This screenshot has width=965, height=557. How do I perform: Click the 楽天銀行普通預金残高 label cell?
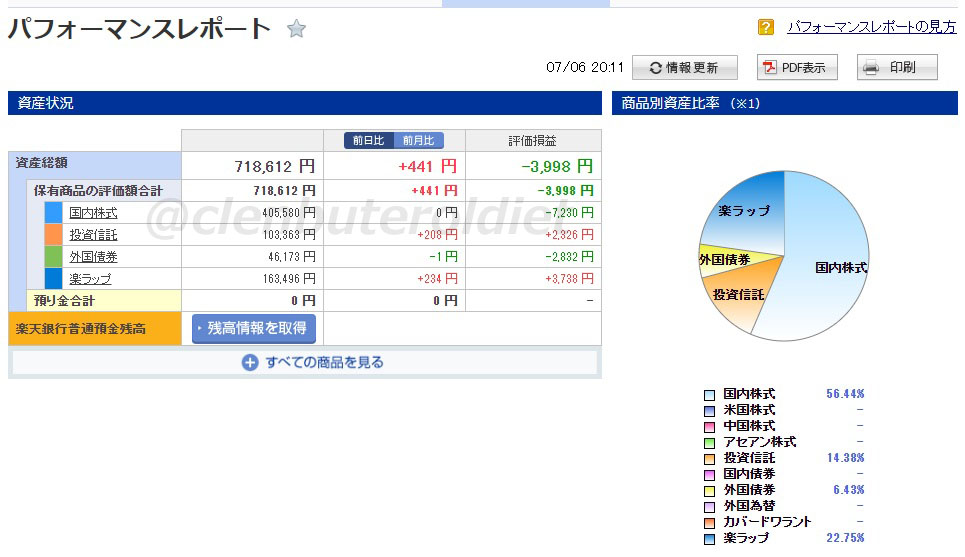[x=95, y=329]
